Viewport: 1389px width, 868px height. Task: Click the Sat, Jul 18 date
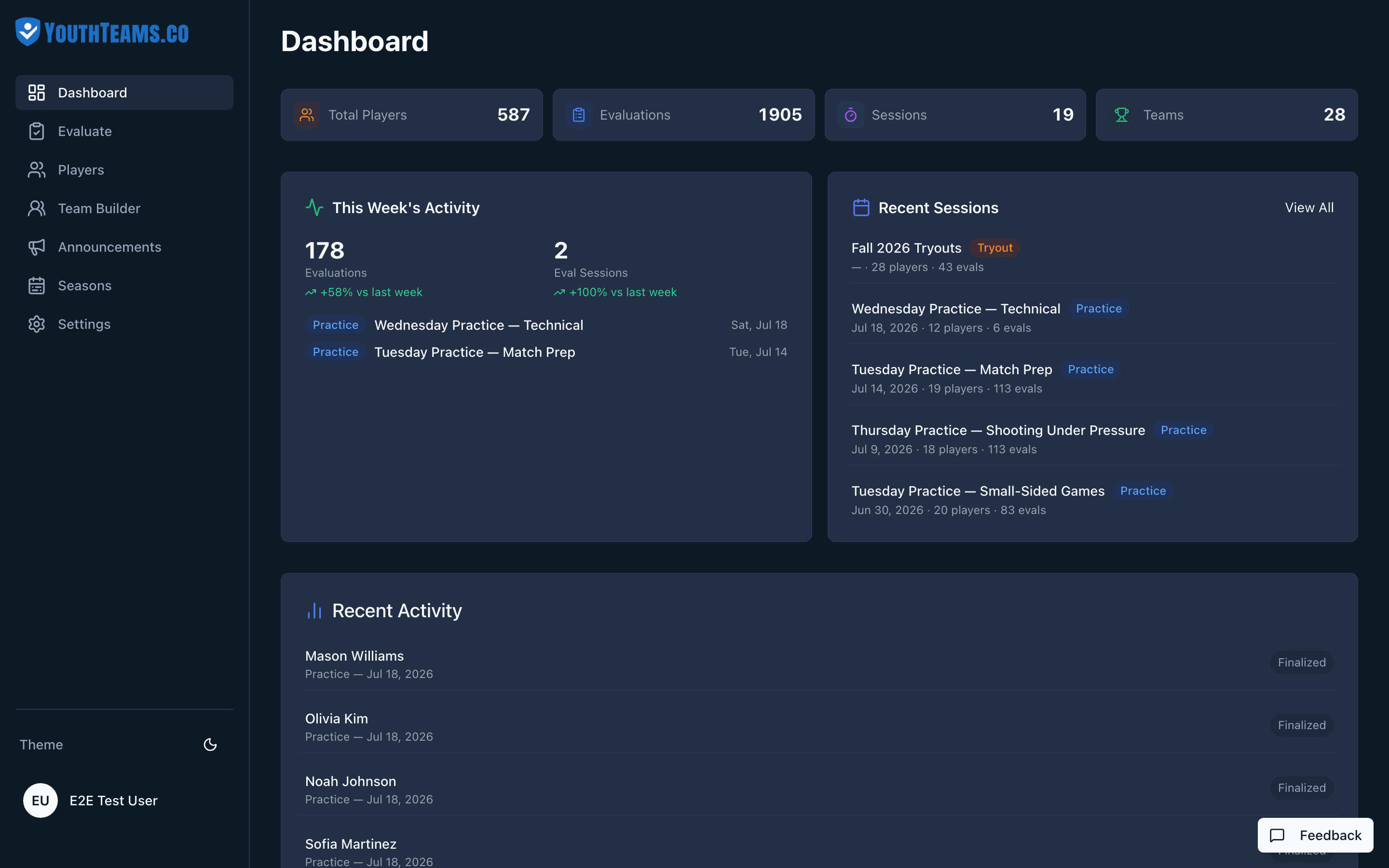[759, 325]
